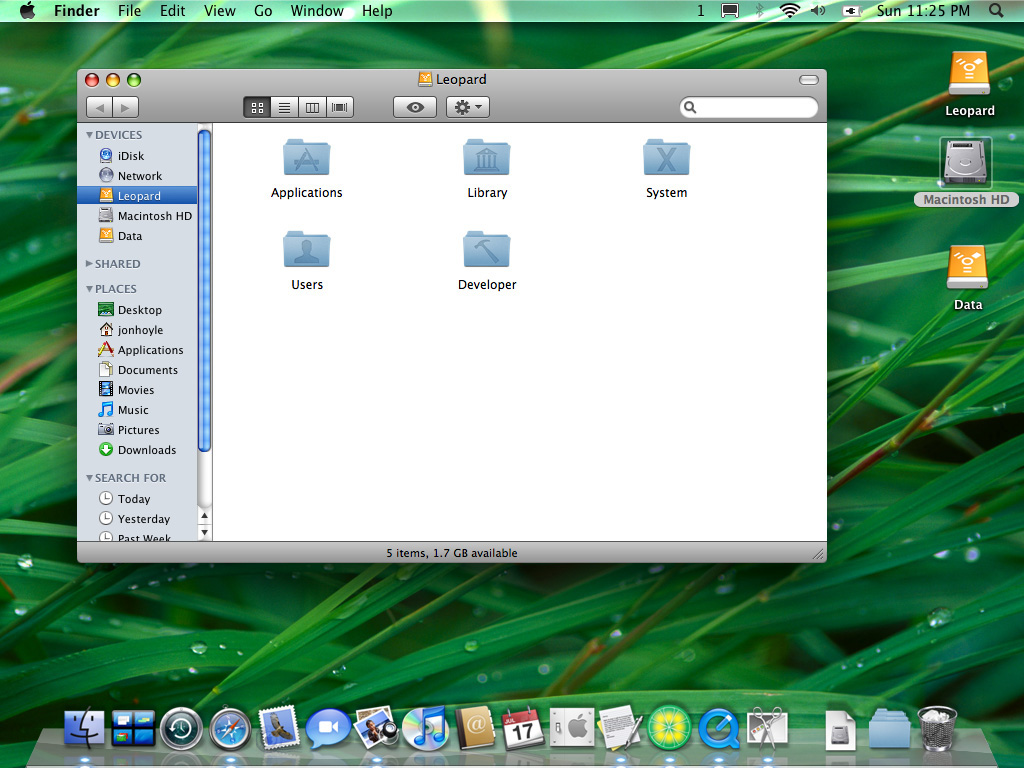Open the Edit menu
This screenshot has height=768, width=1024.
pyautogui.click(x=172, y=10)
